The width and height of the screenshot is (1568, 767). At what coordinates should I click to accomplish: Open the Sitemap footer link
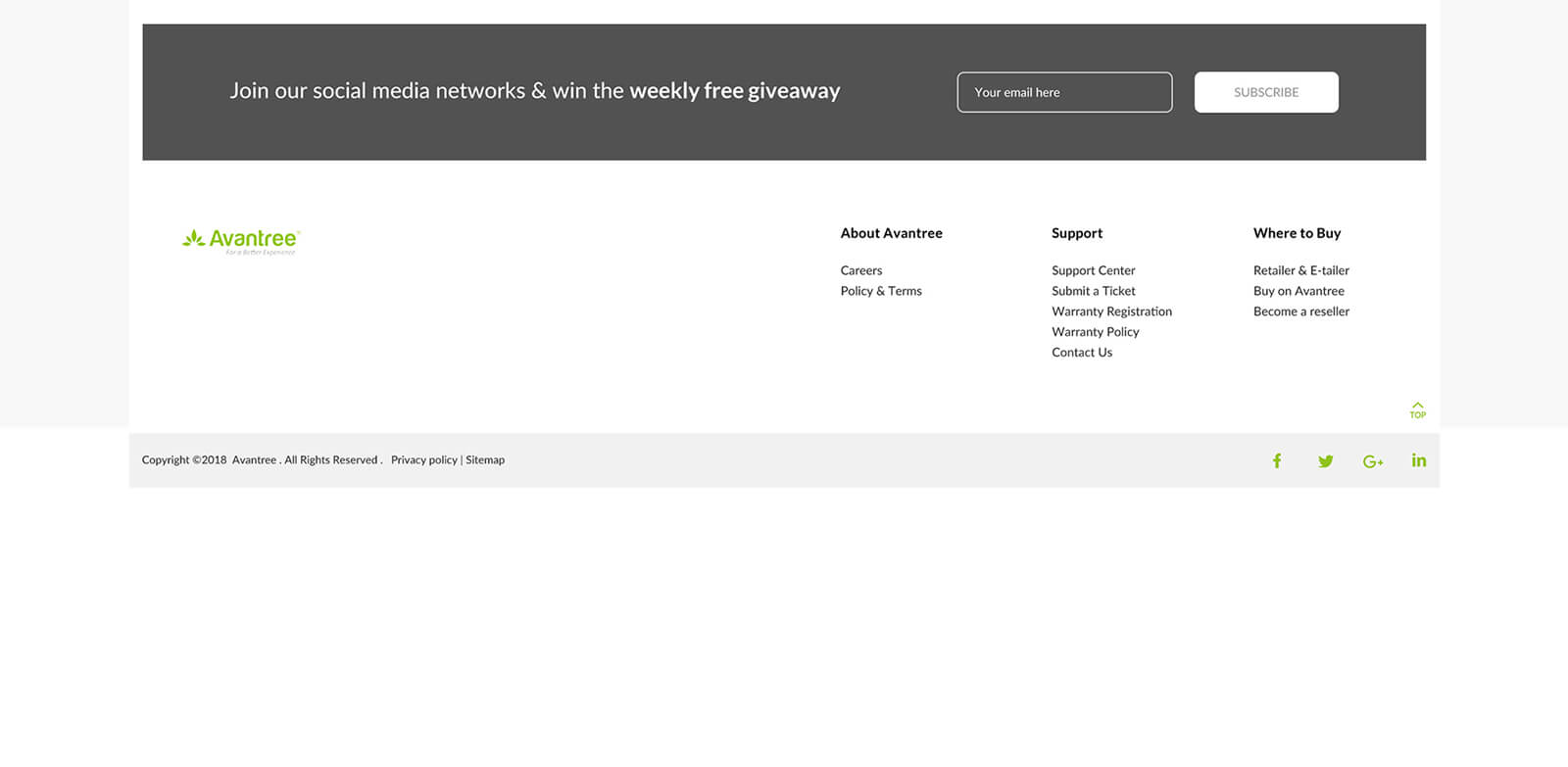pyautogui.click(x=485, y=460)
